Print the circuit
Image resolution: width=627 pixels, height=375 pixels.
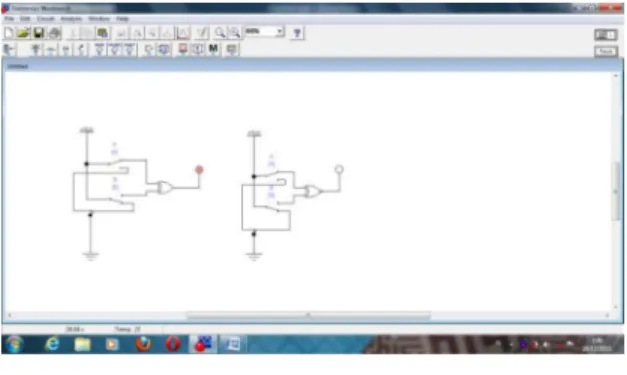click(x=55, y=33)
